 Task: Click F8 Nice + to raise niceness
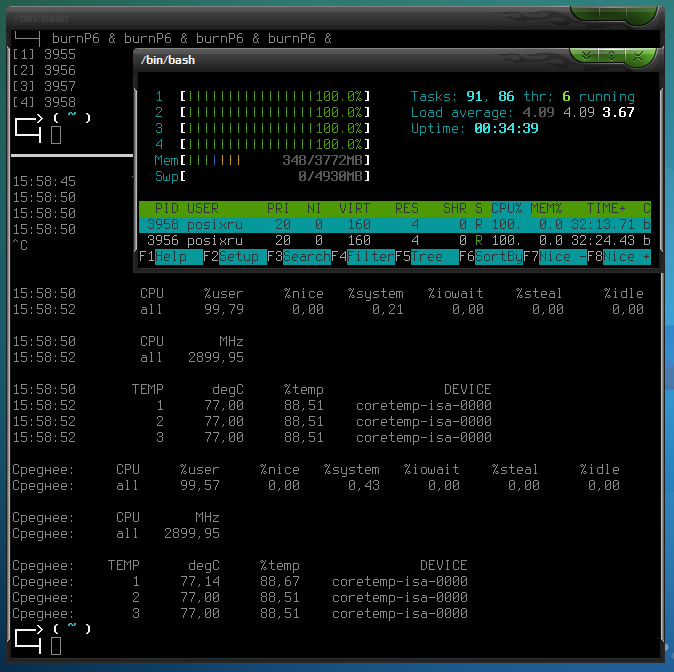[x=619, y=257]
